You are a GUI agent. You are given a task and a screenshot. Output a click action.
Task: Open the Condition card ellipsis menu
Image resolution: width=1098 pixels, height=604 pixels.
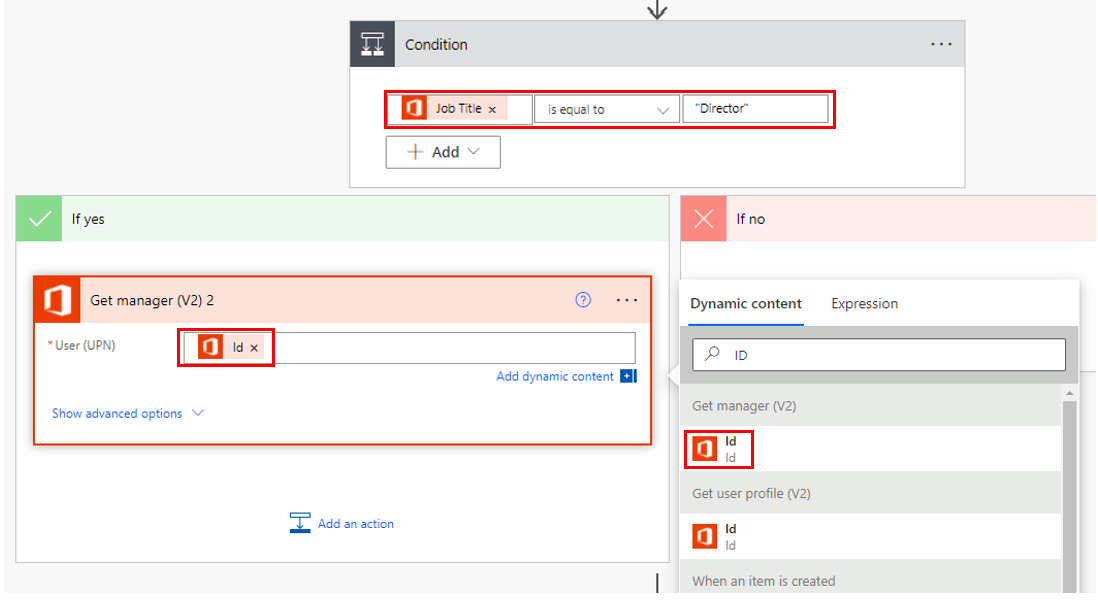pyautogui.click(x=940, y=44)
